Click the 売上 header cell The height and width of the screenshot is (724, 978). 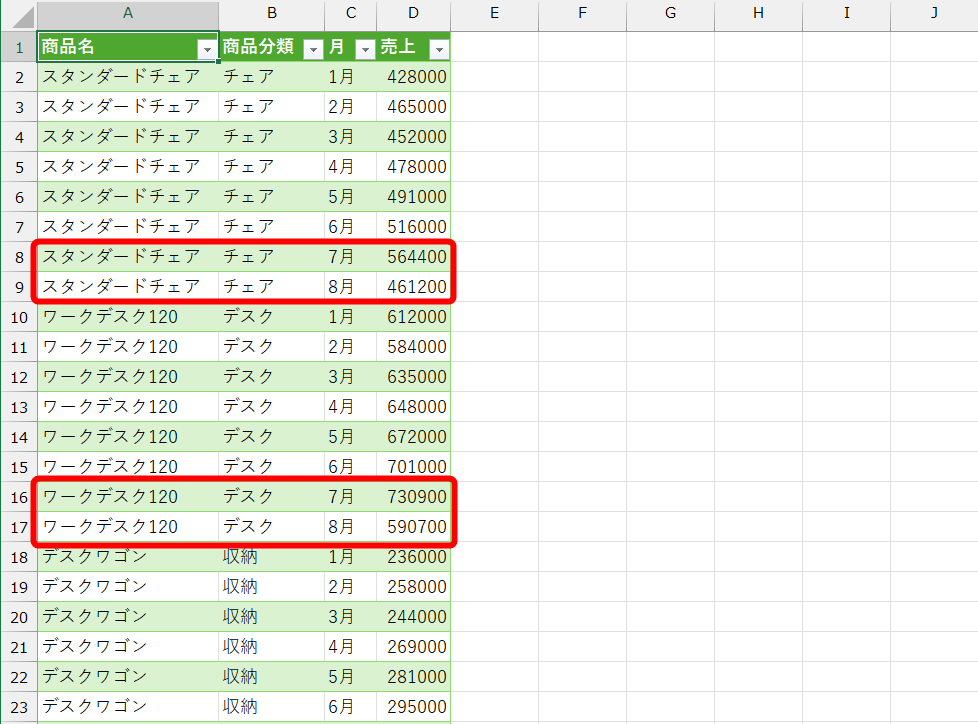click(414, 47)
